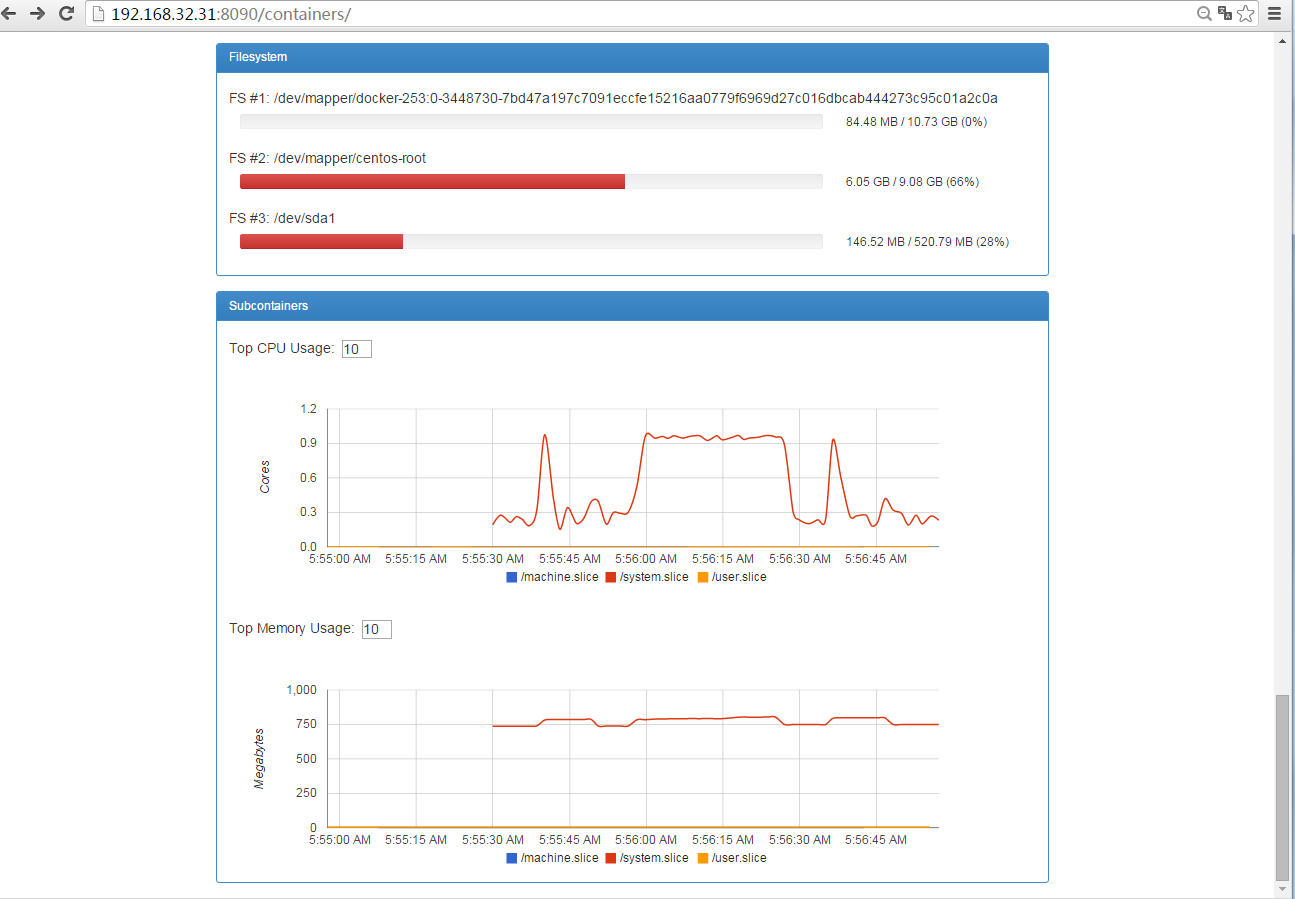This screenshot has width=1295, height=899.
Task: Click the scrollbar up arrow
Action: (x=1283, y=39)
